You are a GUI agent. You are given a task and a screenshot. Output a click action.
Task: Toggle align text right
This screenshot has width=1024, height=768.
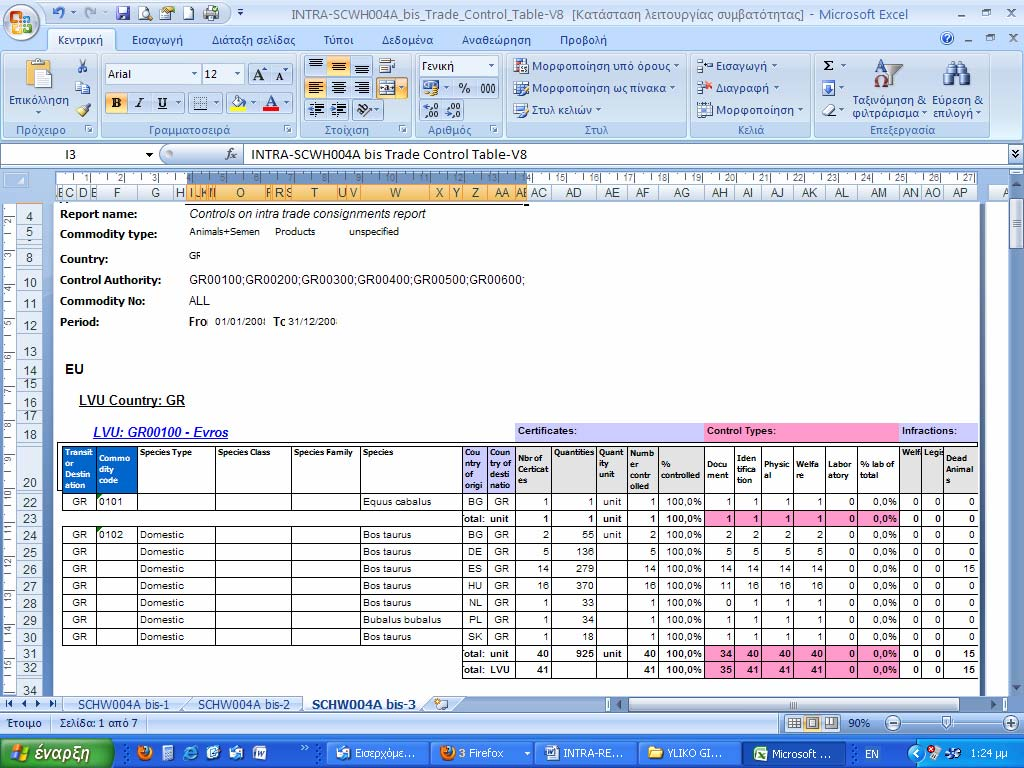click(x=361, y=88)
